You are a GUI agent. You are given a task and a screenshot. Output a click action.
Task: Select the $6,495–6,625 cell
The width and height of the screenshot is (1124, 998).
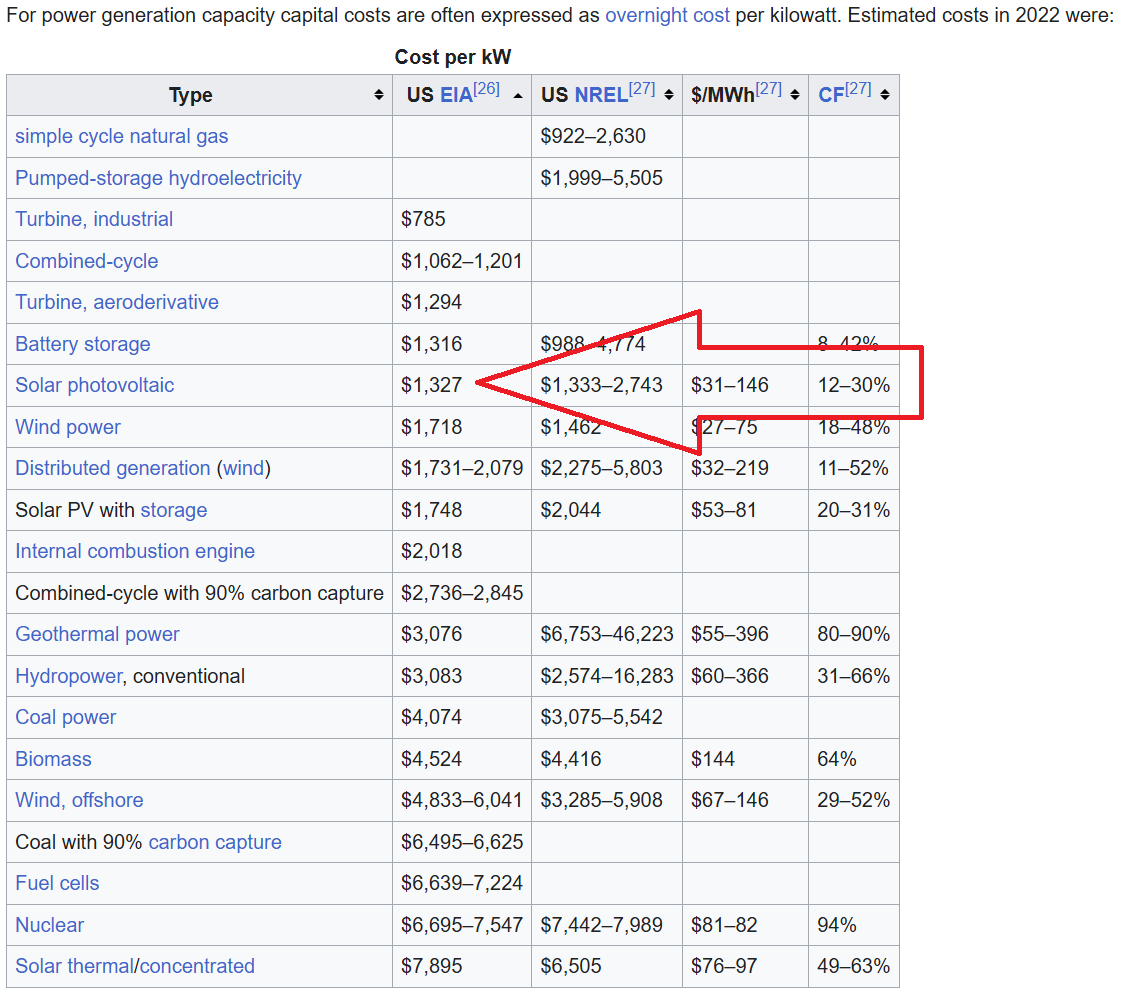(x=462, y=842)
